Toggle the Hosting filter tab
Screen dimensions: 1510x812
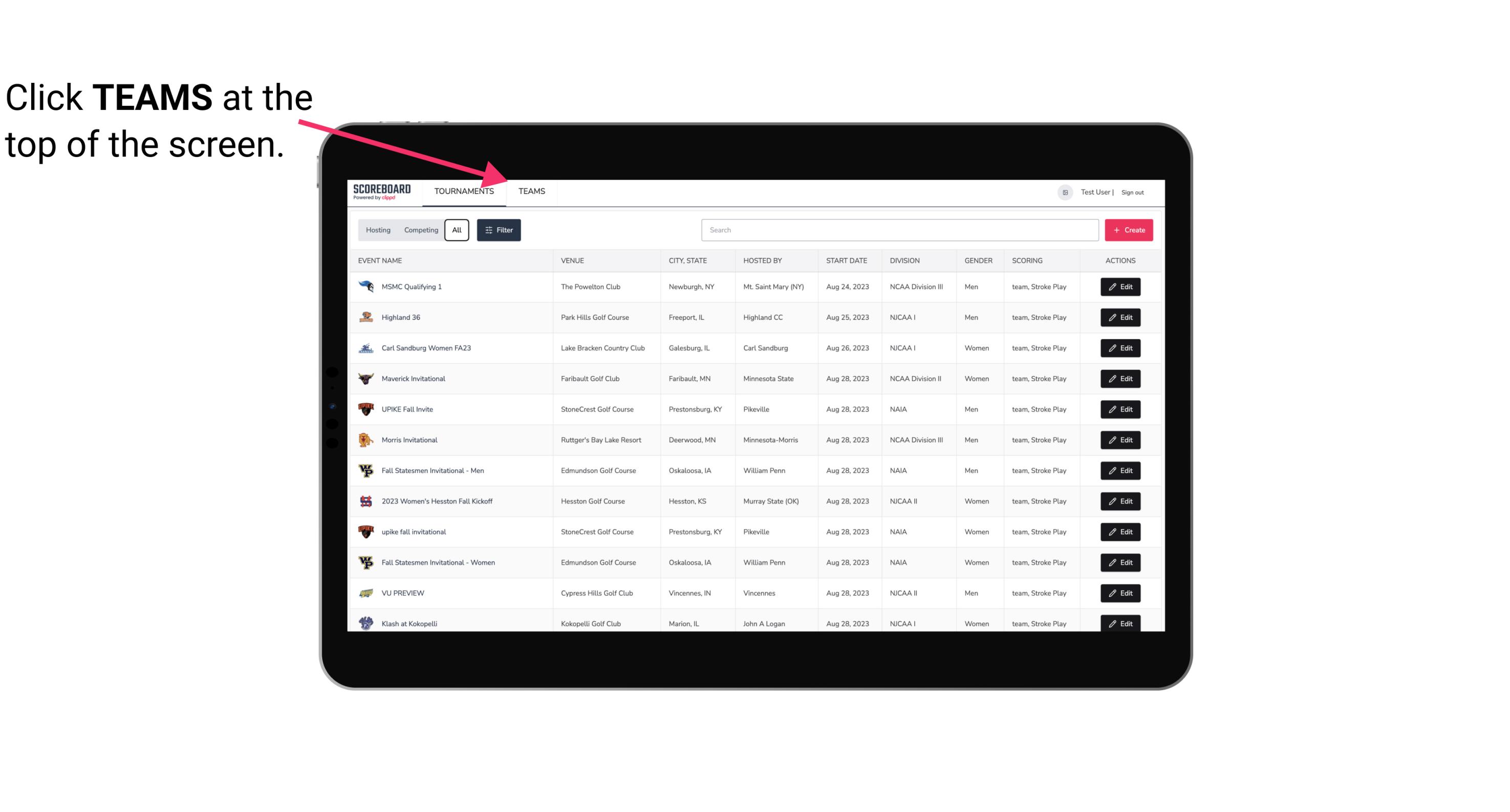[378, 229]
